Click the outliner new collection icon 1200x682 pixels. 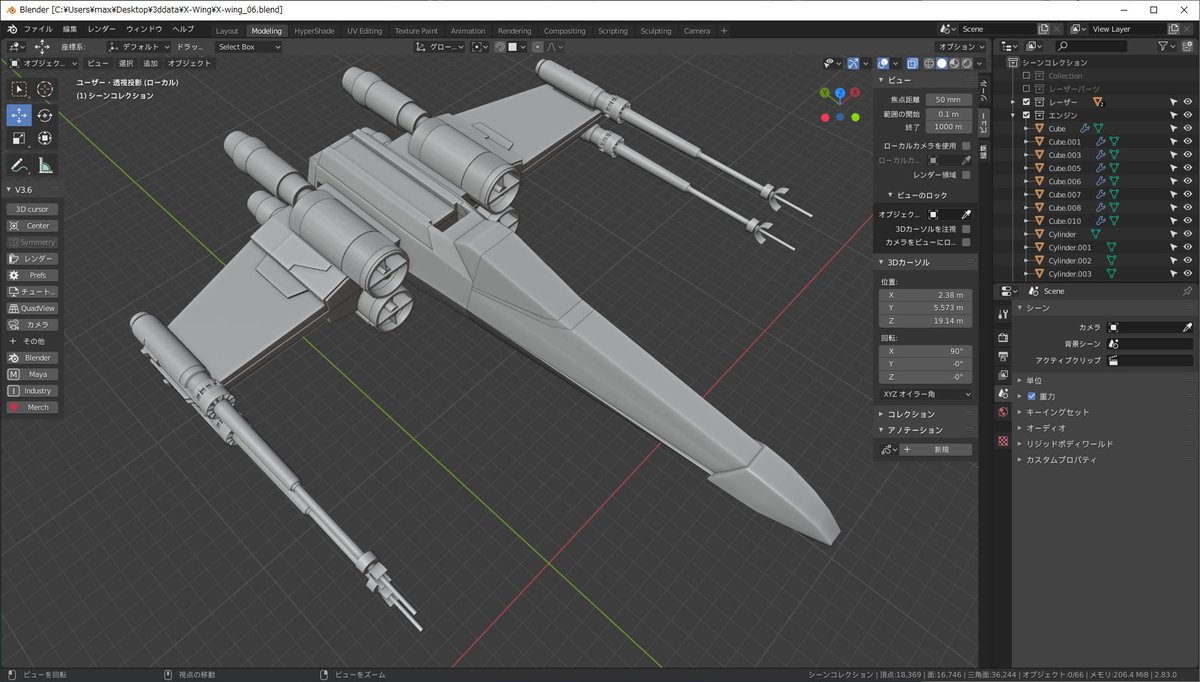1188,46
